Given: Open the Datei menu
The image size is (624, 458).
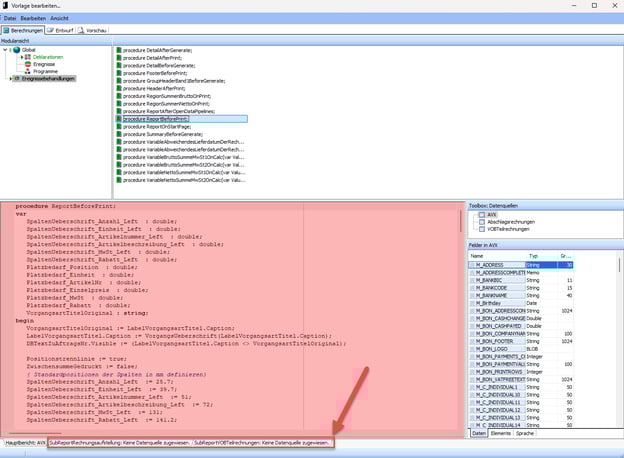Looking at the screenshot, I should tap(10, 18).
